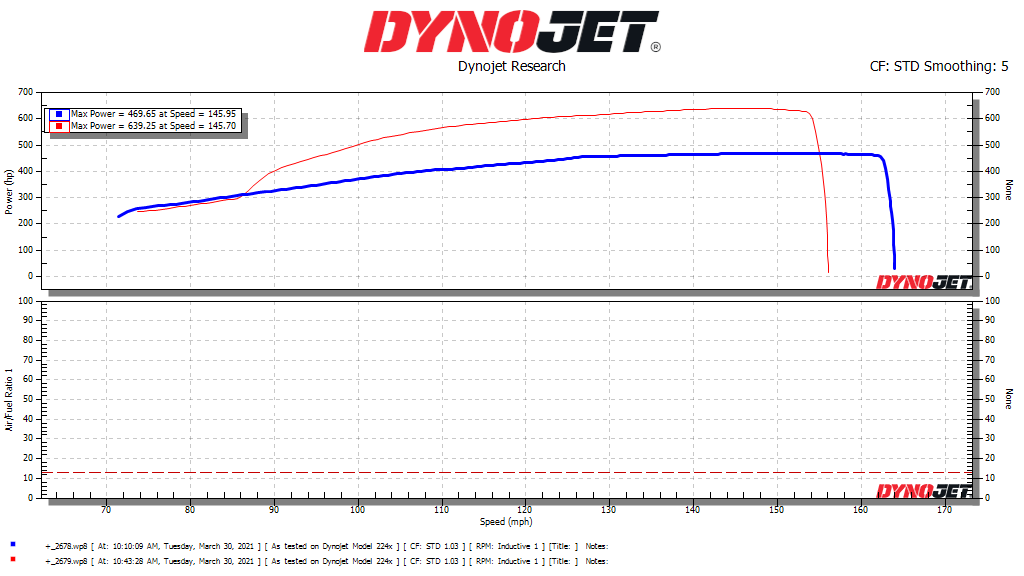Click the "Speed (mph)" axis label

(506, 521)
